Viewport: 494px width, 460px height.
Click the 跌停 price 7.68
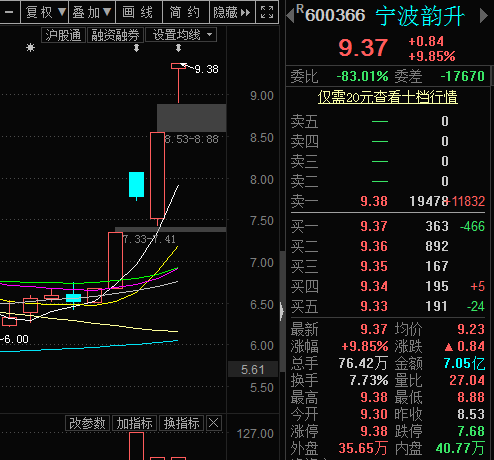[471, 431]
